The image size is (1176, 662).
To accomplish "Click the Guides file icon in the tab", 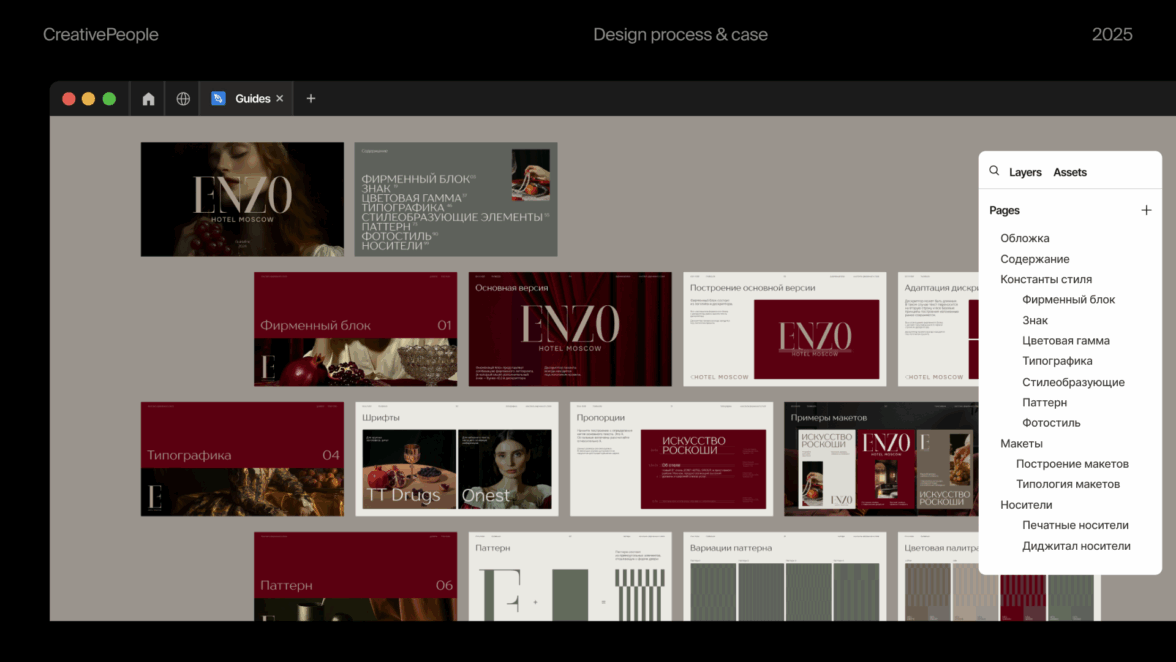I will [x=218, y=99].
